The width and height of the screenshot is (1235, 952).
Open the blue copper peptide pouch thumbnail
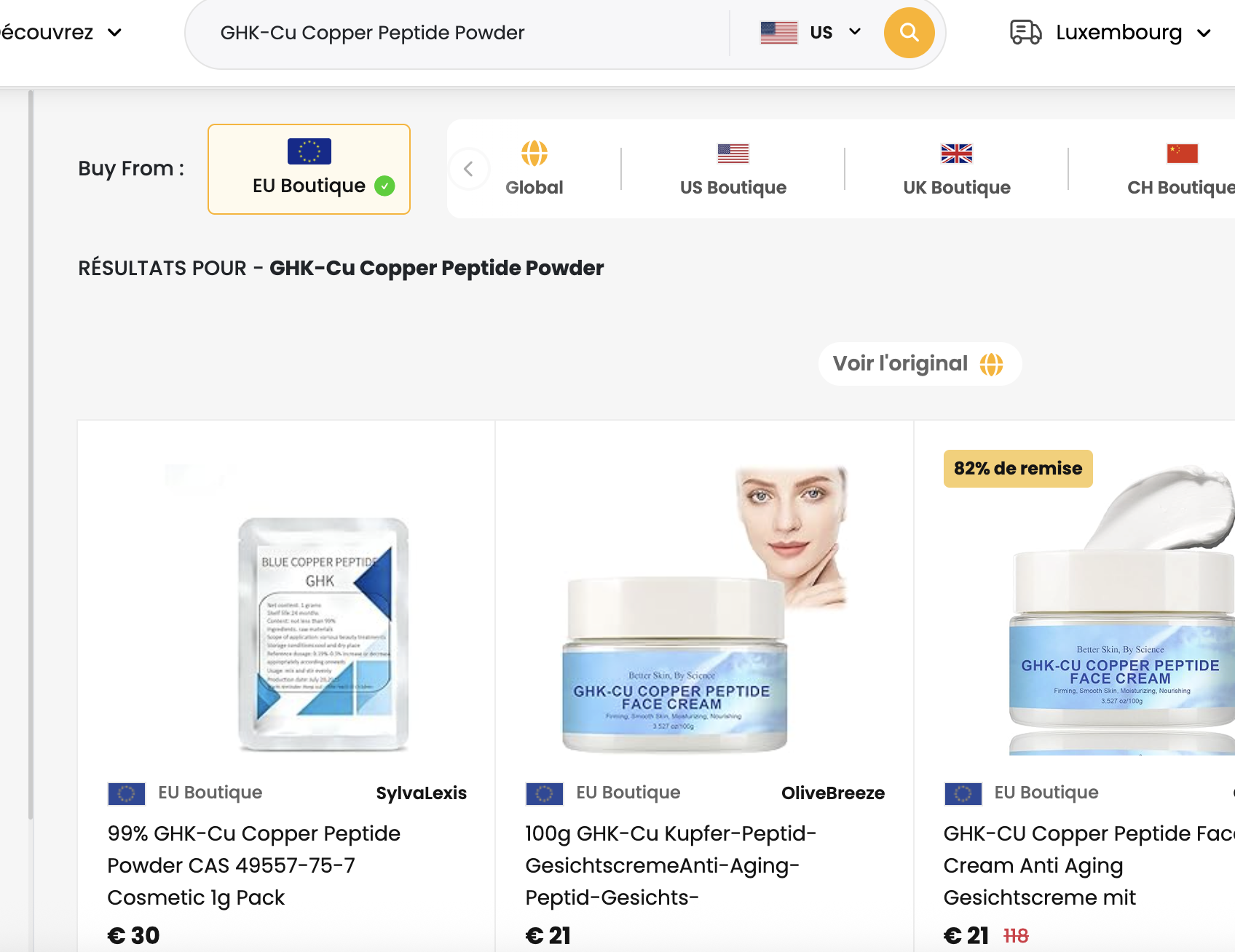[x=323, y=633]
